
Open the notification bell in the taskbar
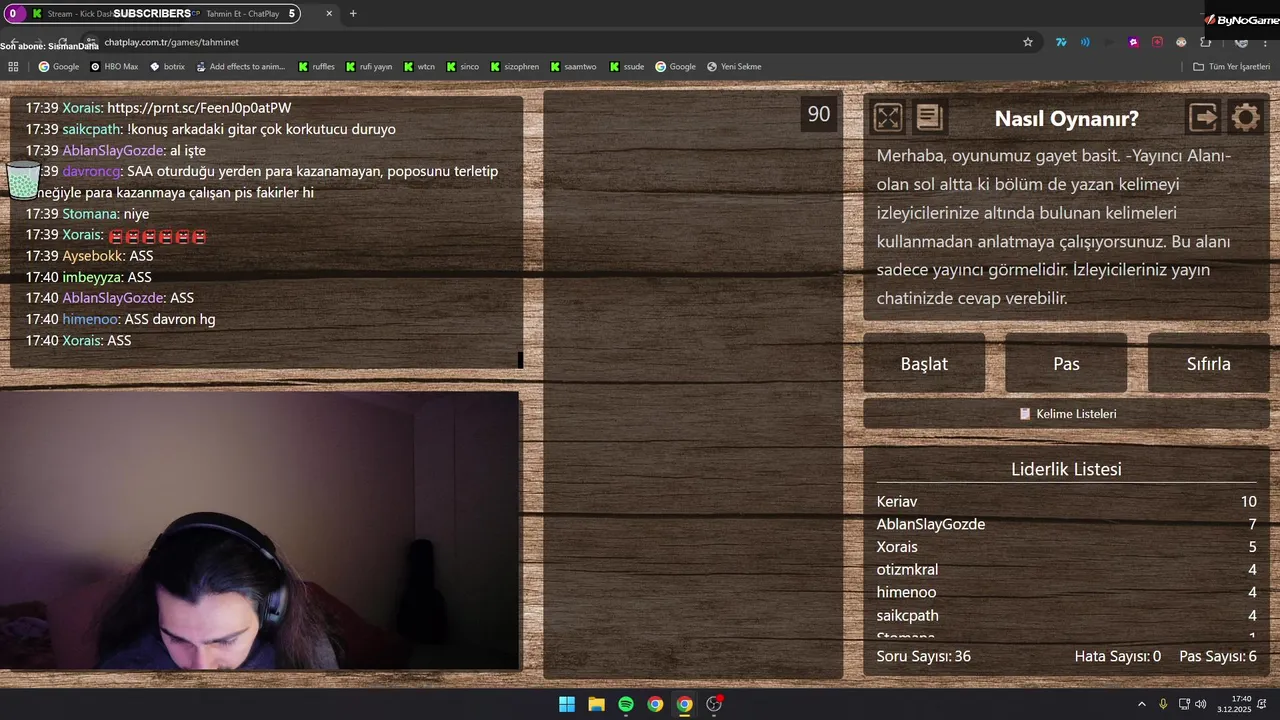tap(1264, 704)
